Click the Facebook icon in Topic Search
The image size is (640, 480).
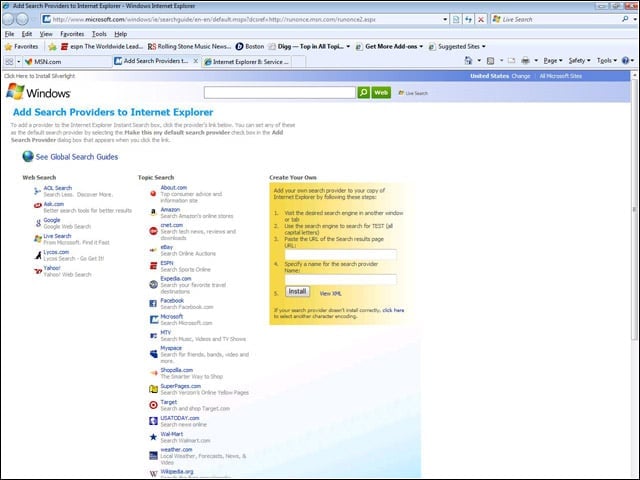coord(153,303)
